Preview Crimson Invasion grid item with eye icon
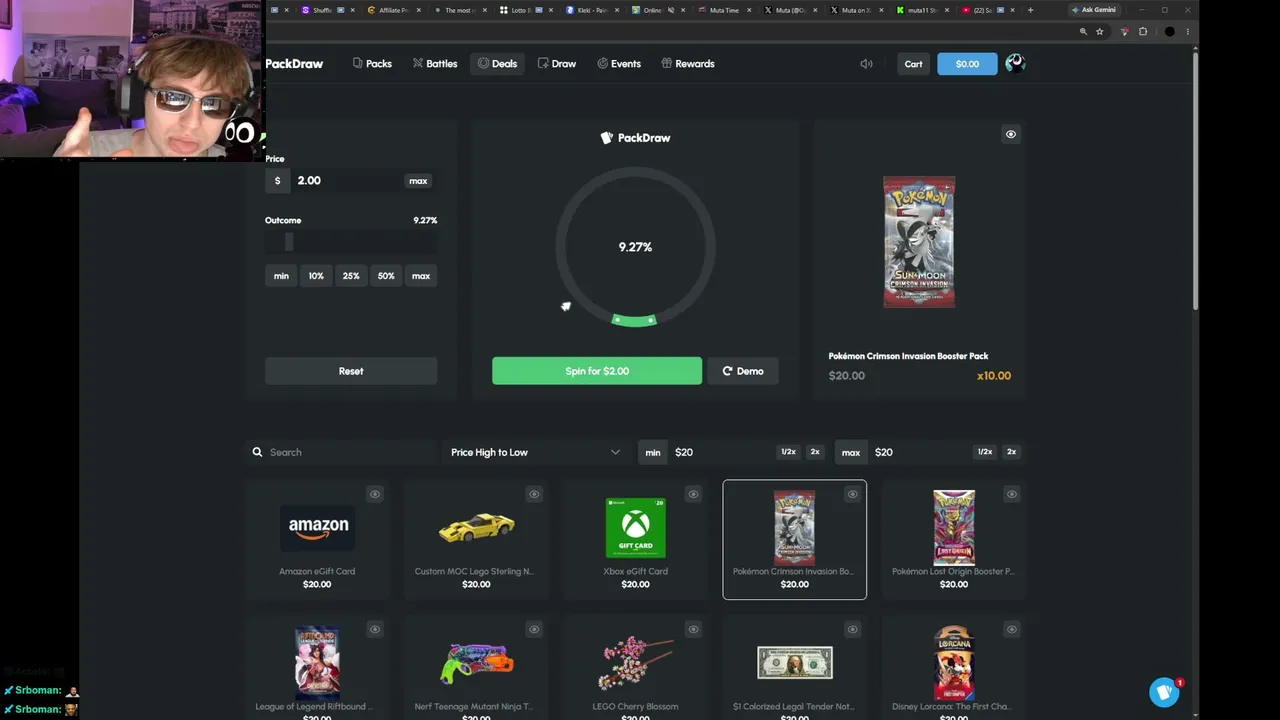 [x=852, y=494]
